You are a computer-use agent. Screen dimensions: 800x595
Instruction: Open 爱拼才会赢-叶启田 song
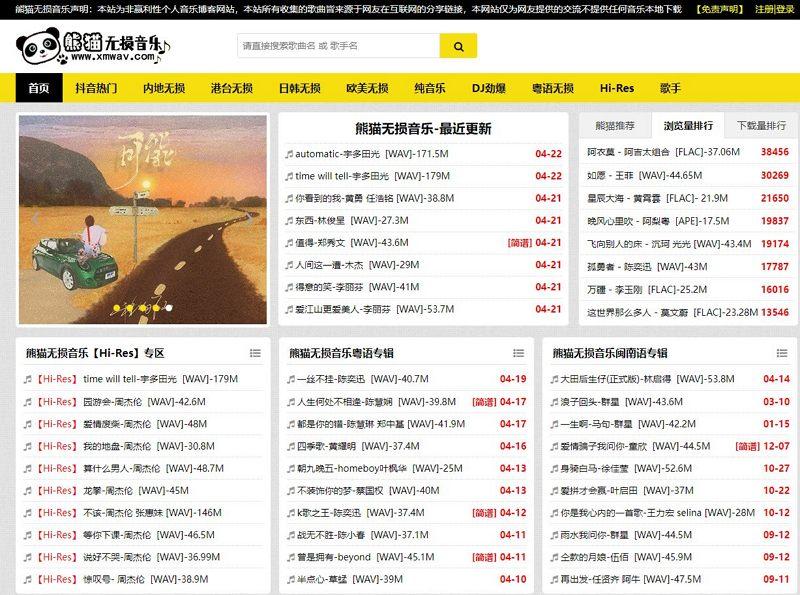[627, 490]
